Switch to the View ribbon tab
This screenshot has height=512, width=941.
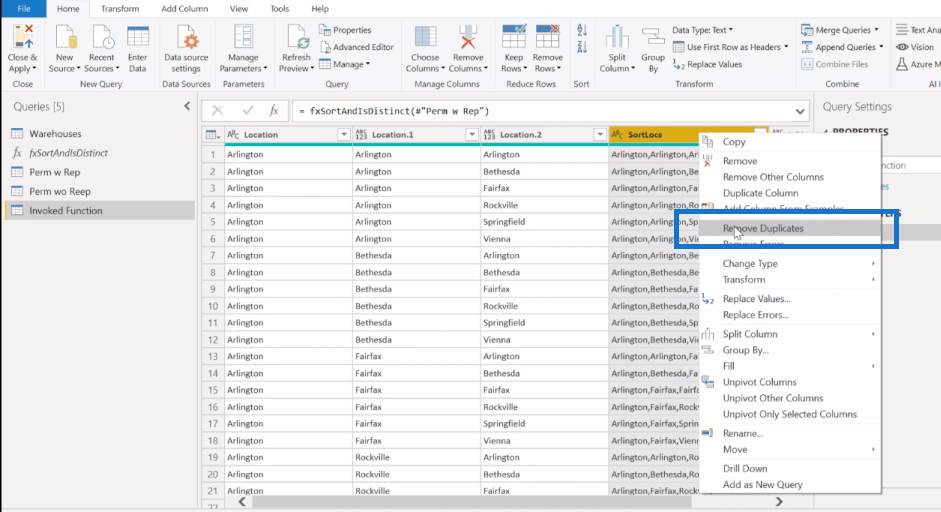[238, 8]
